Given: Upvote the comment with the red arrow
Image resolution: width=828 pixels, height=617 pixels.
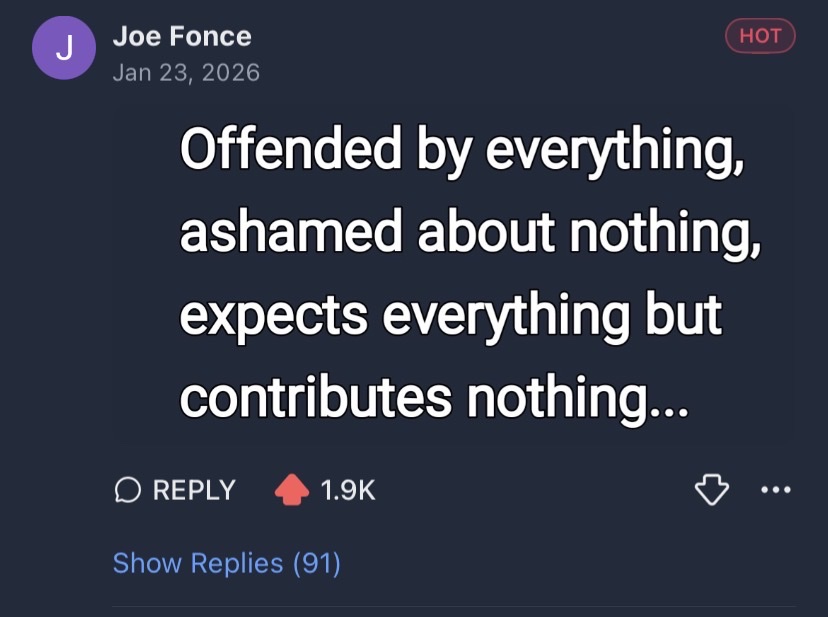Looking at the screenshot, I should [x=291, y=490].
